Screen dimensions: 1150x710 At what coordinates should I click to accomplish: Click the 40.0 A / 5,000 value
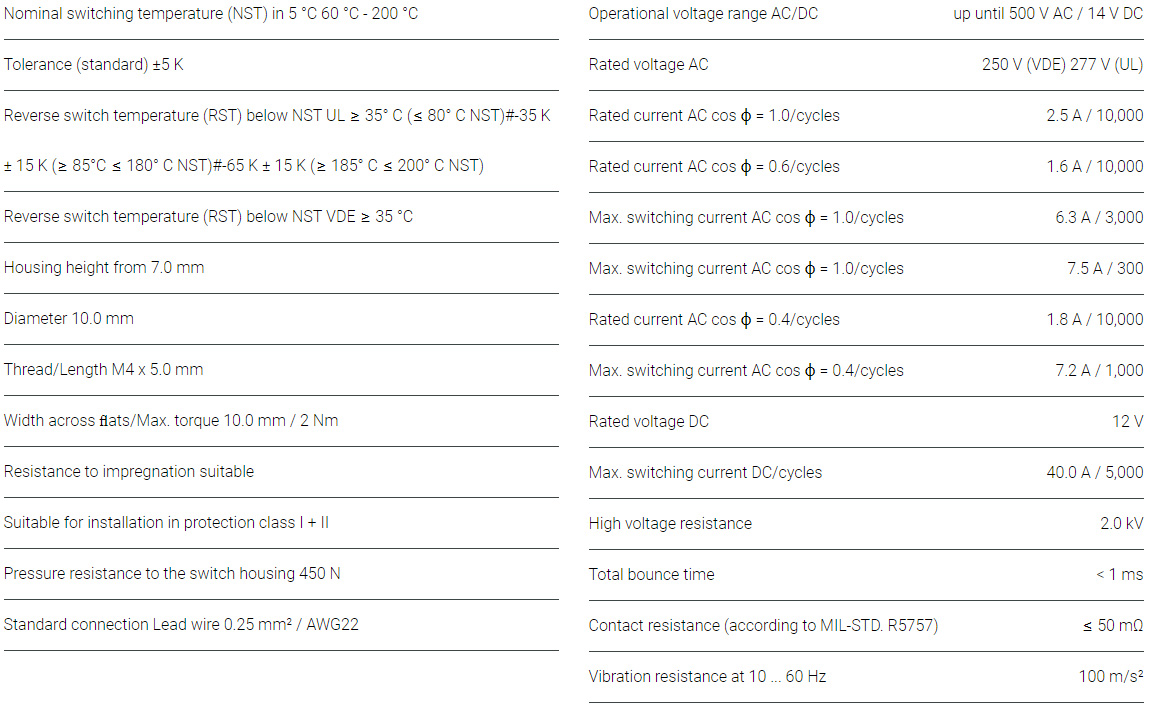point(1095,473)
